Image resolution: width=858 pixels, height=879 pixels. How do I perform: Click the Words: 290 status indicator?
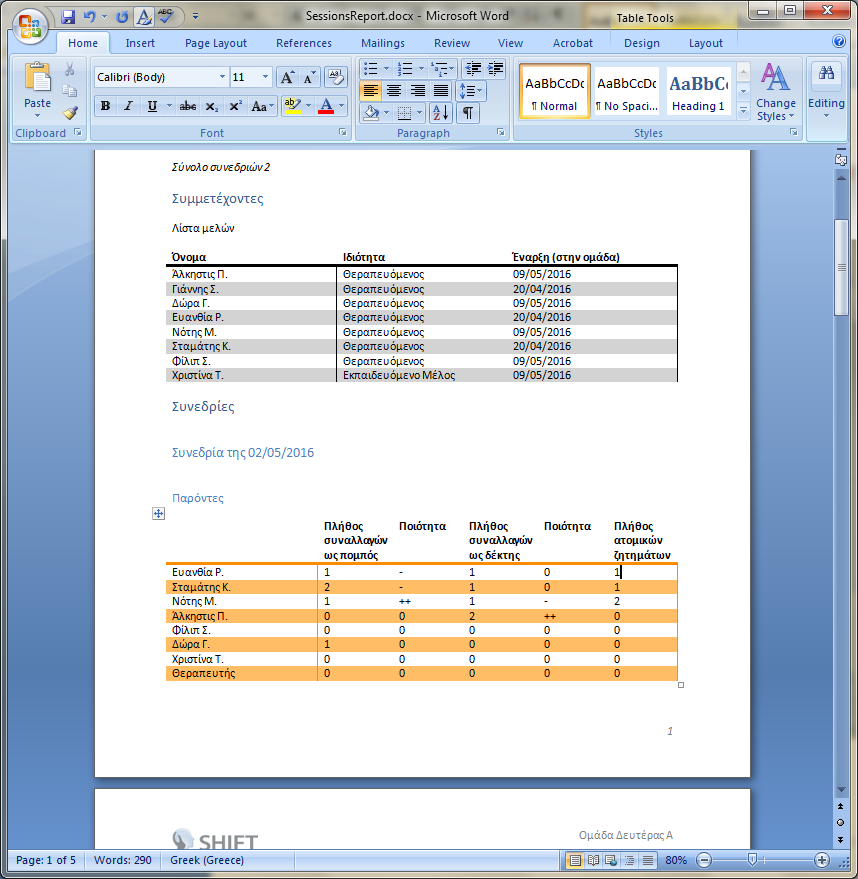122,860
